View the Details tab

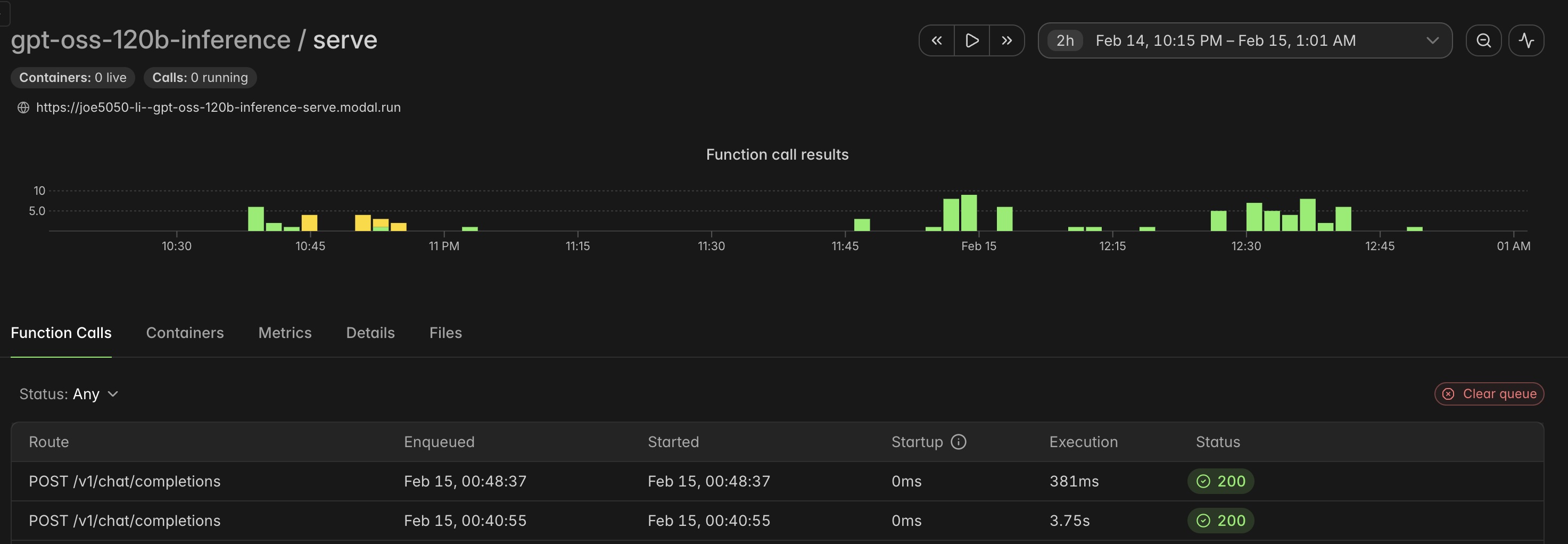tap(370, 333)
